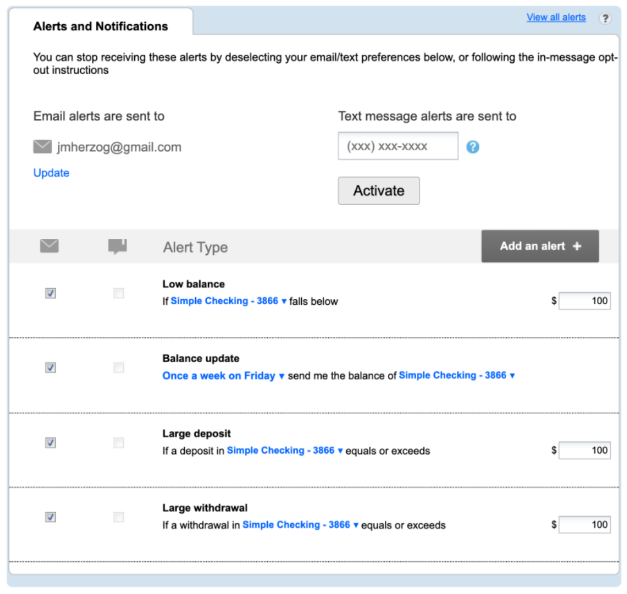Click the text message phone number field
Screen dimensions: 627x594
(x=398, y=146)
